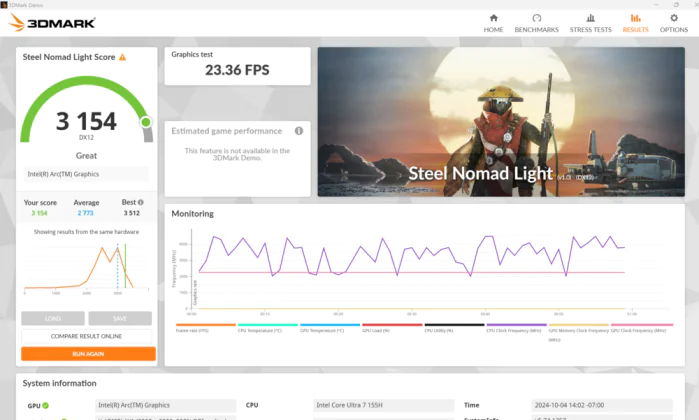Click the Steel Nomad Light banner image
This screenshot has width=699, height=420.
(x=501, y=122)
